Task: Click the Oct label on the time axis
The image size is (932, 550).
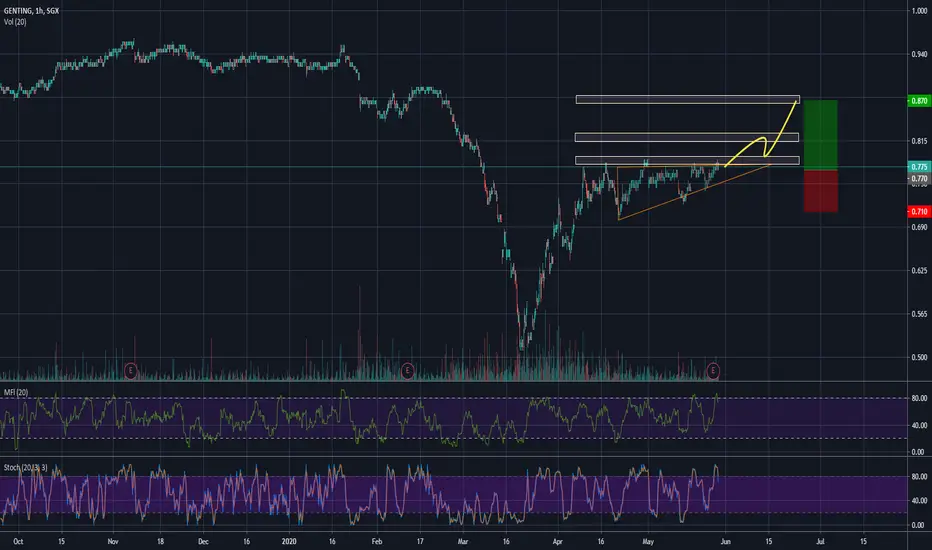Action: pyautogui.click(x=18, y=542)
